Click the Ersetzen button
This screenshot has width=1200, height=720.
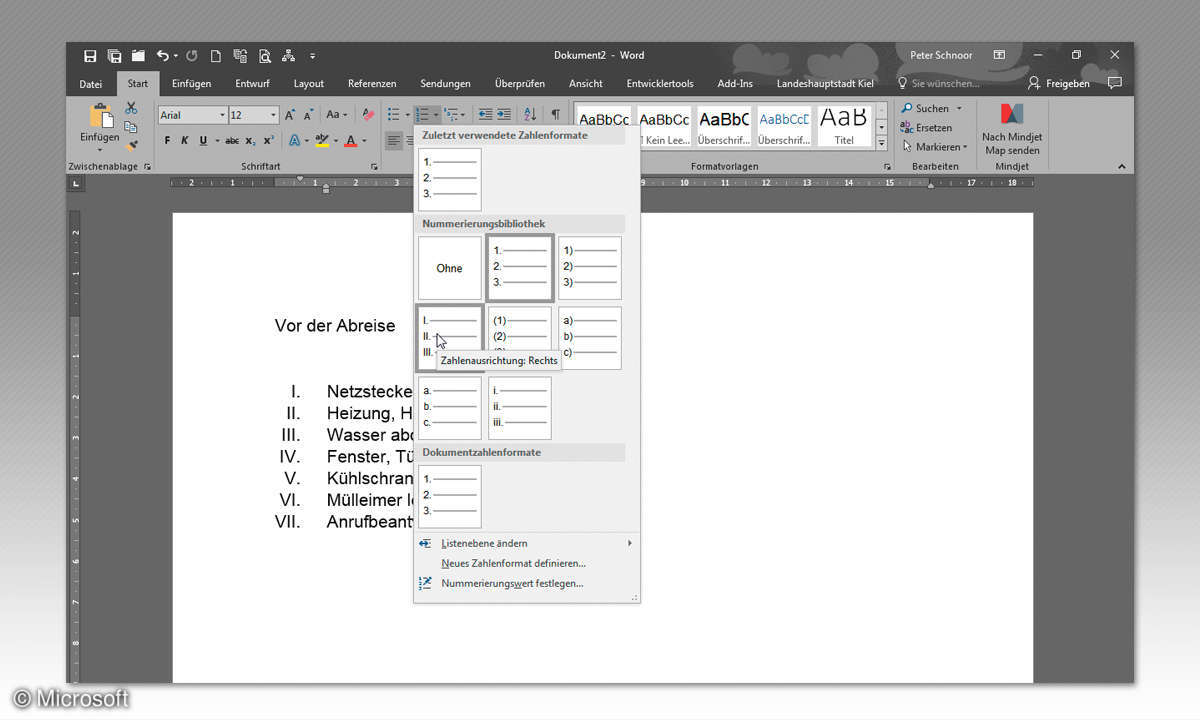[926, 128]
